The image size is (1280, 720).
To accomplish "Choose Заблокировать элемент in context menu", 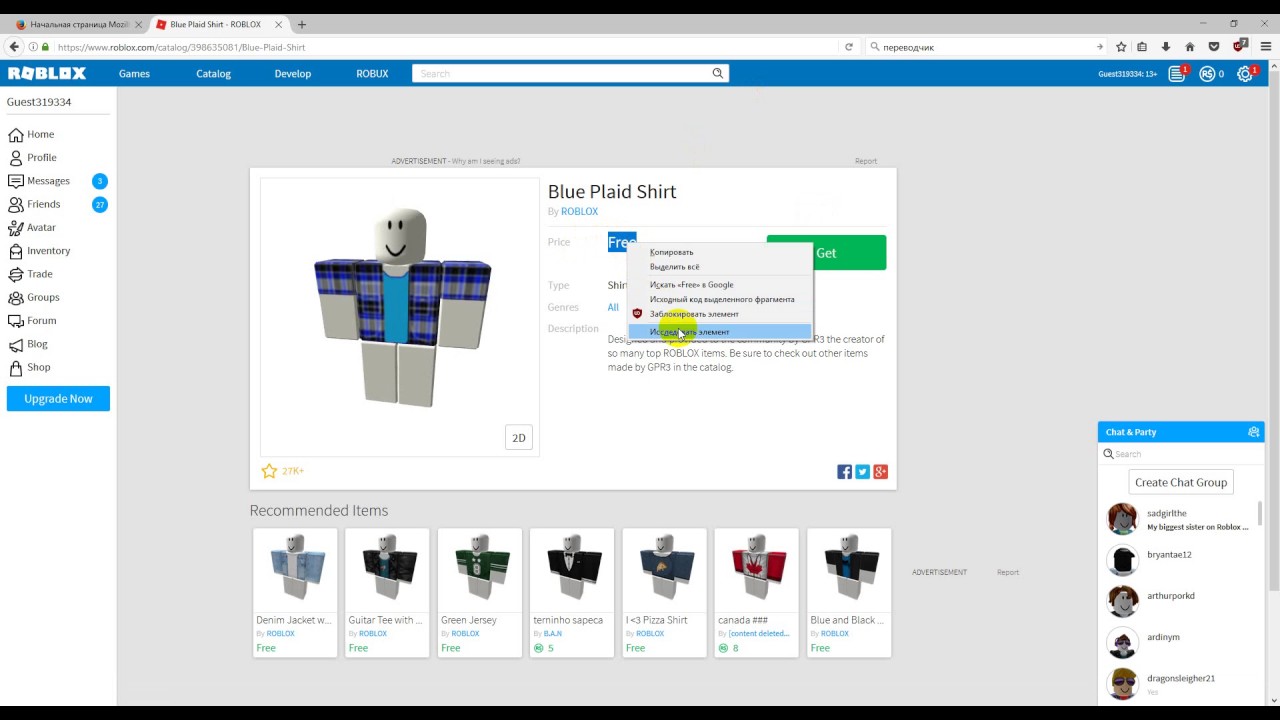I will pyautogui.click(x=720, y=314).
